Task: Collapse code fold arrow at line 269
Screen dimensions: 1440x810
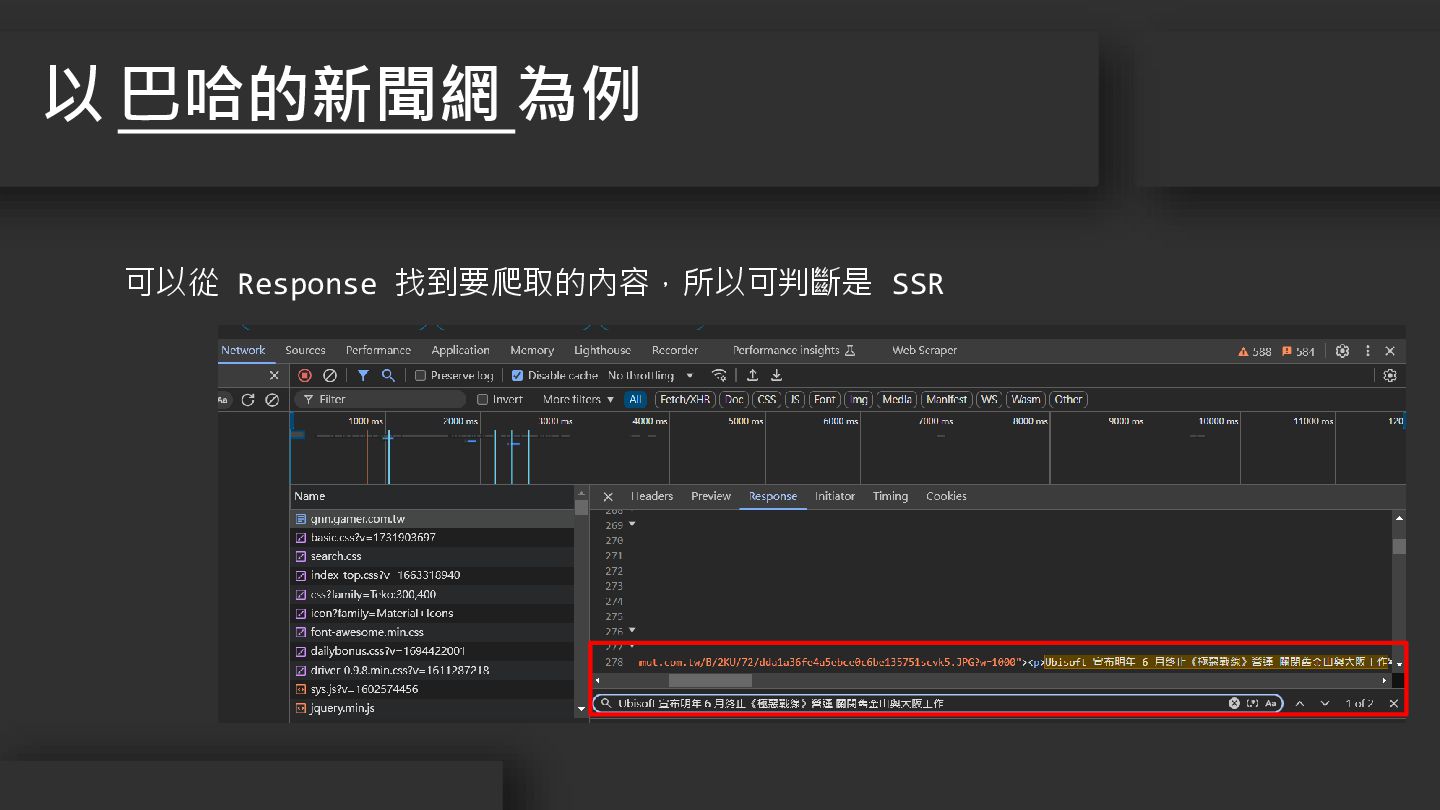Action: coord(632,524)
